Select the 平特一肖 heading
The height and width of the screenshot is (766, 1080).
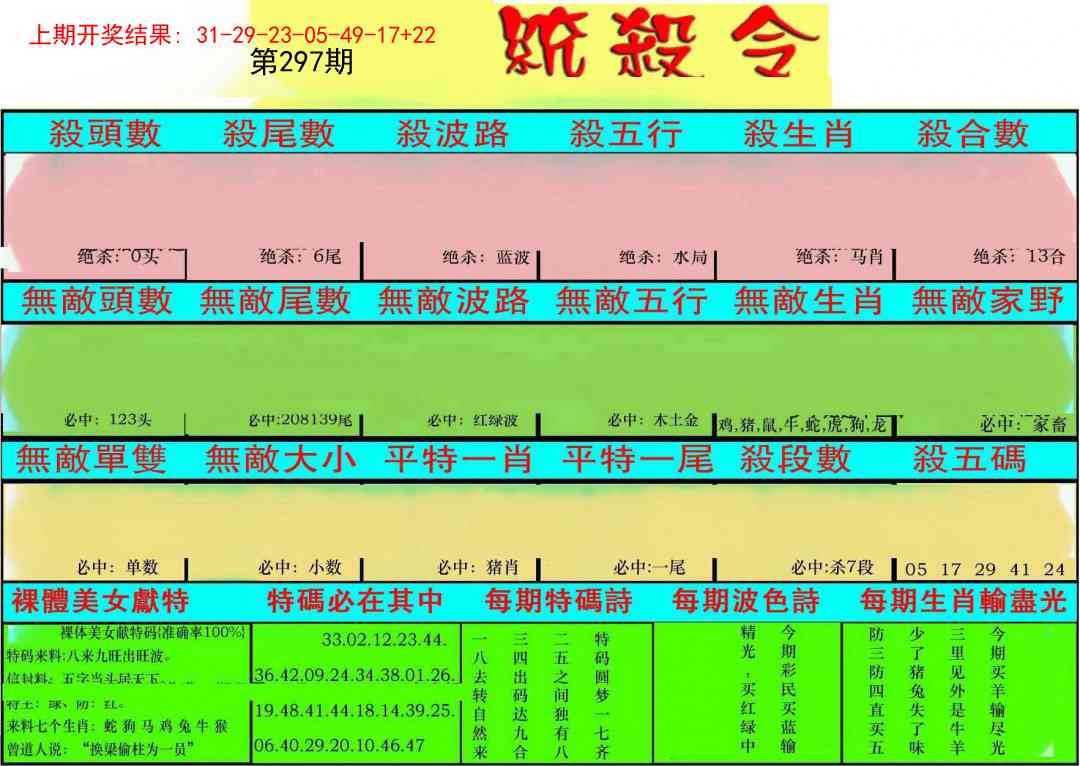pos(457,460)
